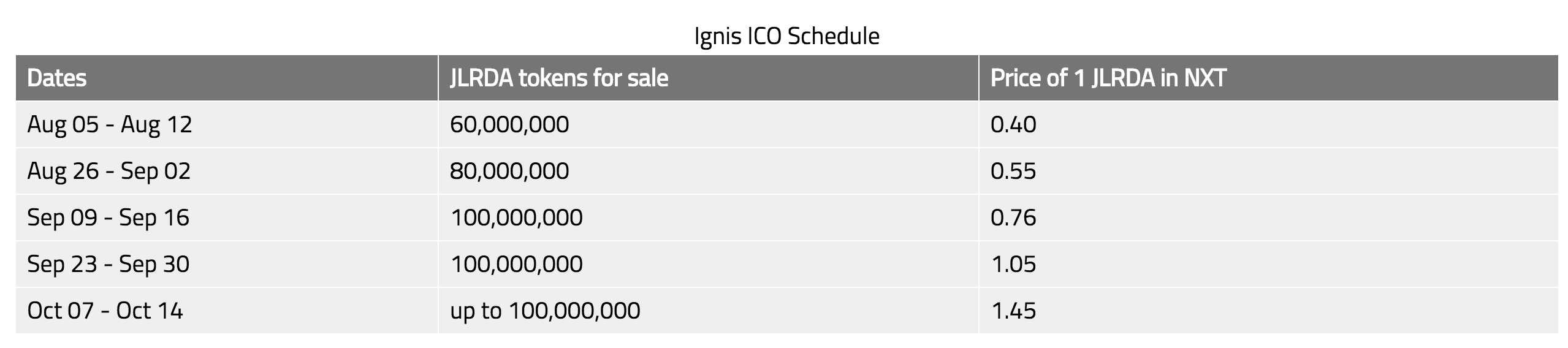Screen dimensions: 1568x348
Task: Click the word Schedule in the title
Action: [x=833, y=36]
